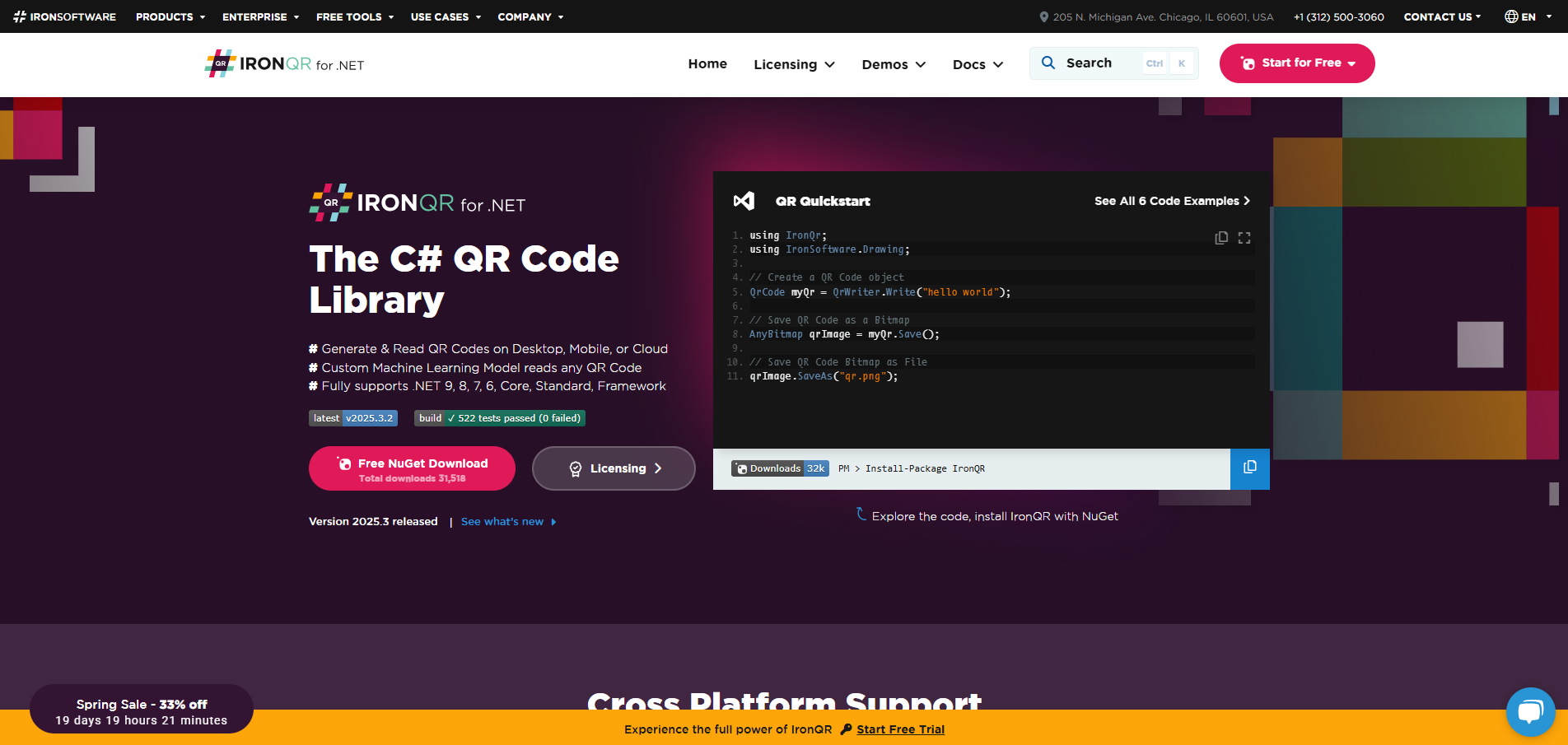Copy the Install-Package IronQR command button

coord(1250,468)
